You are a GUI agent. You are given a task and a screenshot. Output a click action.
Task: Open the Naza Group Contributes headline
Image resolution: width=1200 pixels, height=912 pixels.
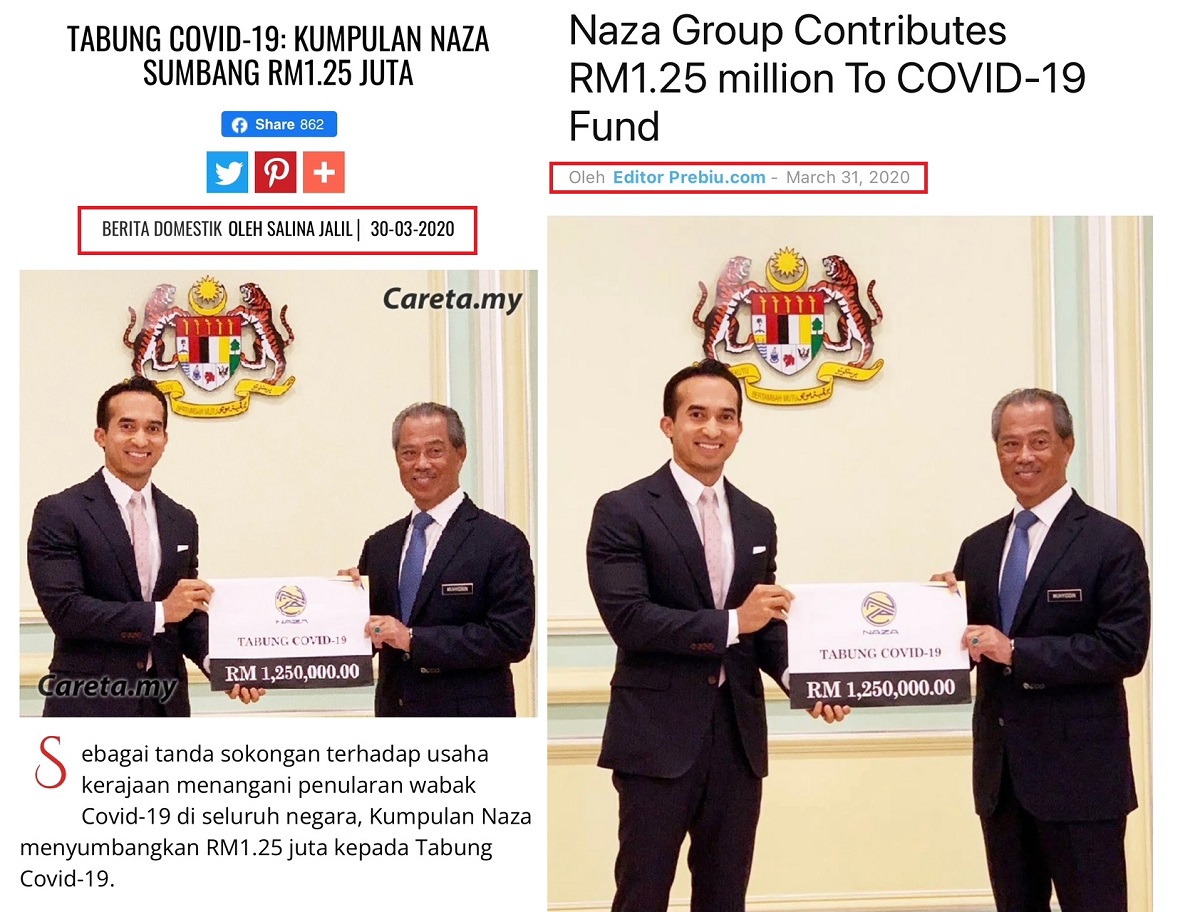click(x=827, y=79)
